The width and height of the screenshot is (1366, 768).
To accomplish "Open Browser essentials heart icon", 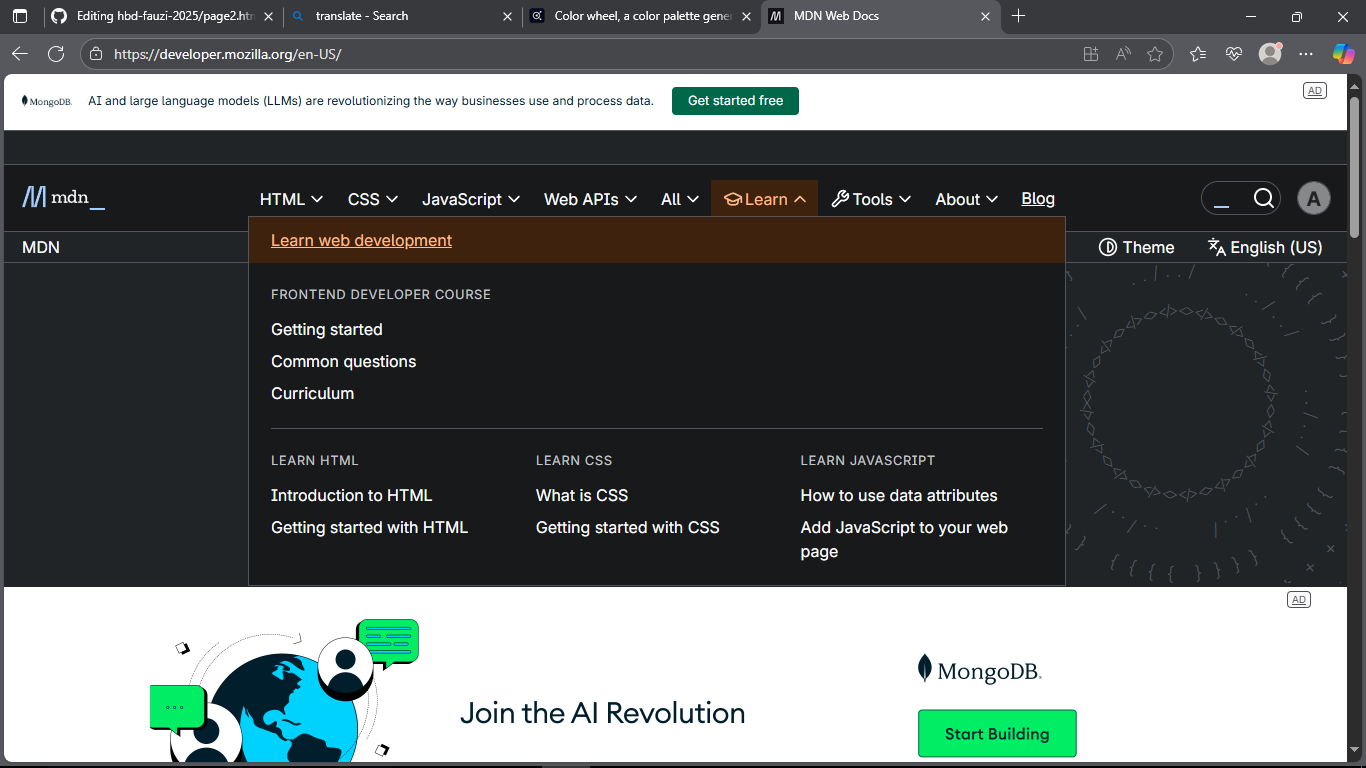I will click(x=1234, y=54).
